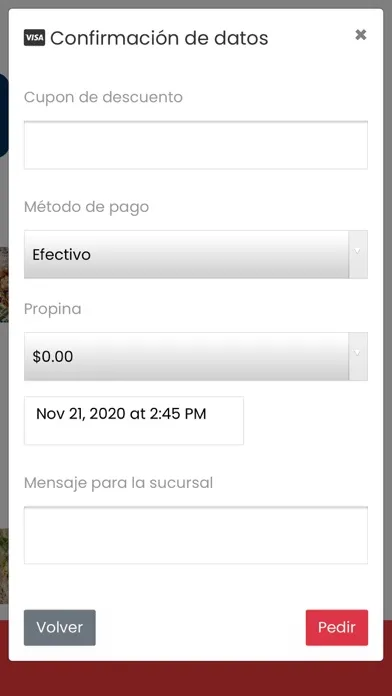Open the Propina dropdown showing $0.00
Viewport: 392px width, 696px height.
point(196,356)
